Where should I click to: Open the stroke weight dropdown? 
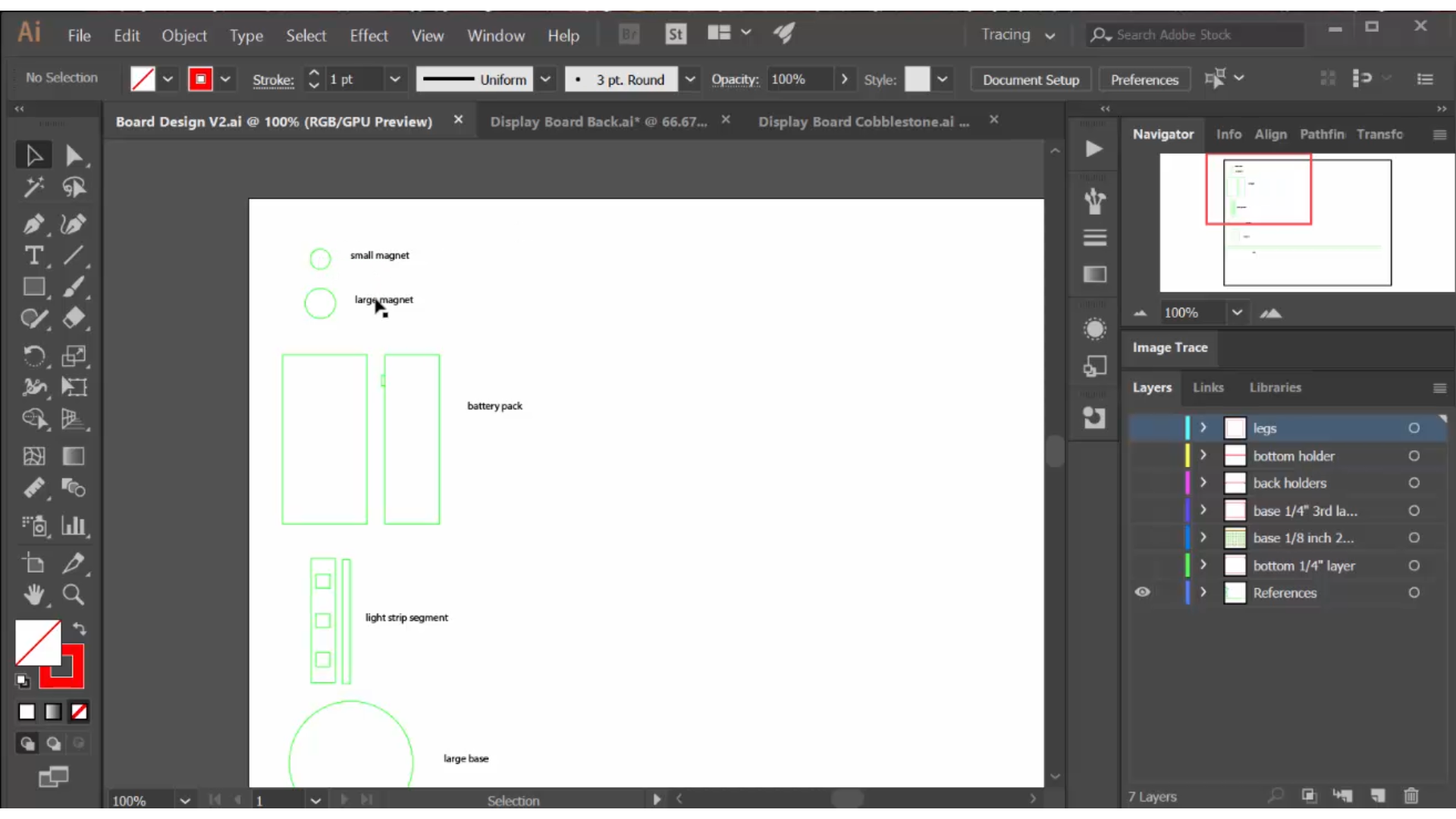(394, 80)
